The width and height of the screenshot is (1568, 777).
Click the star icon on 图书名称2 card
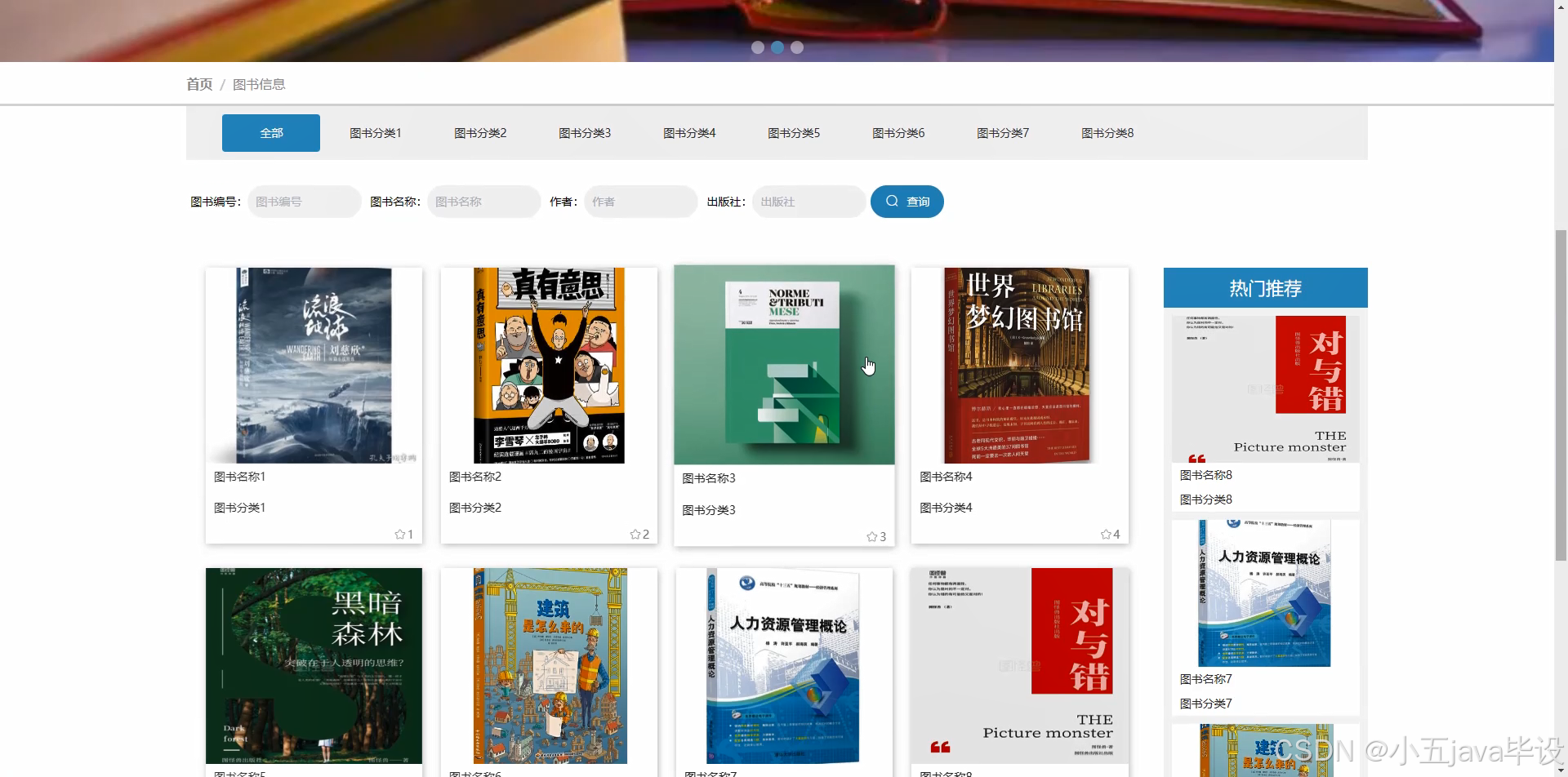[635, 535]
